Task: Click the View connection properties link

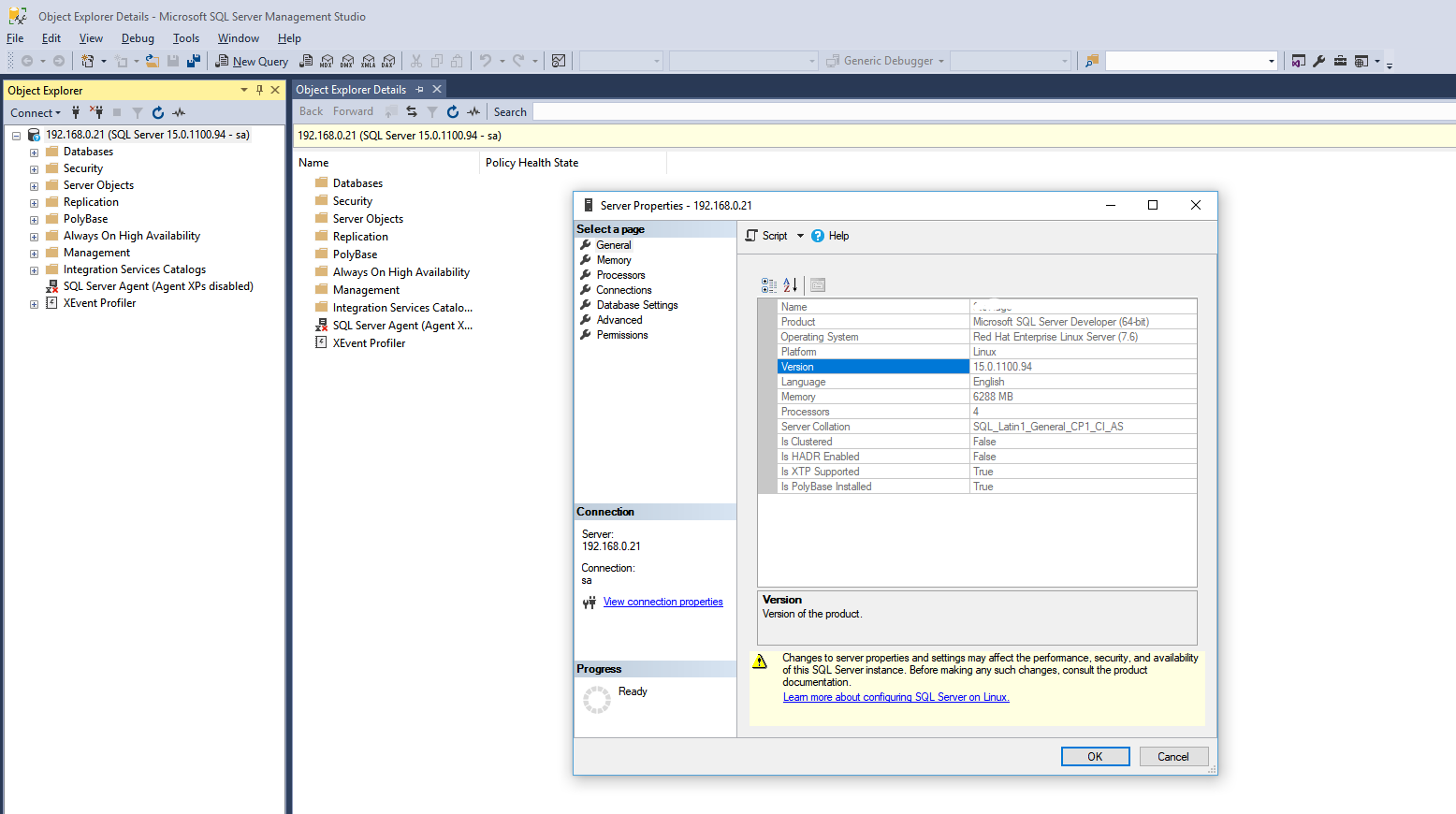Action: (662, 602)
